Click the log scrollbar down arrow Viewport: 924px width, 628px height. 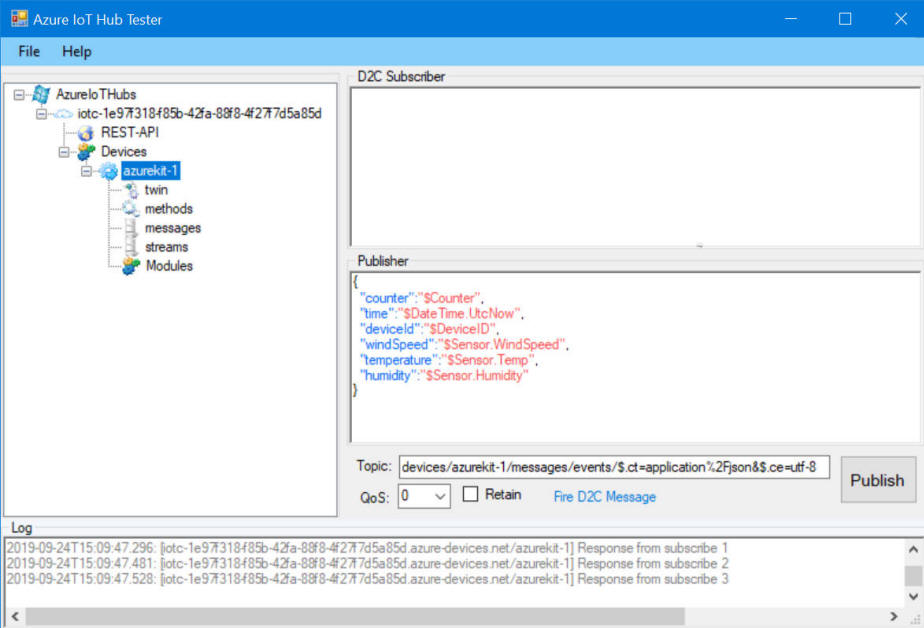pos(913,597)
